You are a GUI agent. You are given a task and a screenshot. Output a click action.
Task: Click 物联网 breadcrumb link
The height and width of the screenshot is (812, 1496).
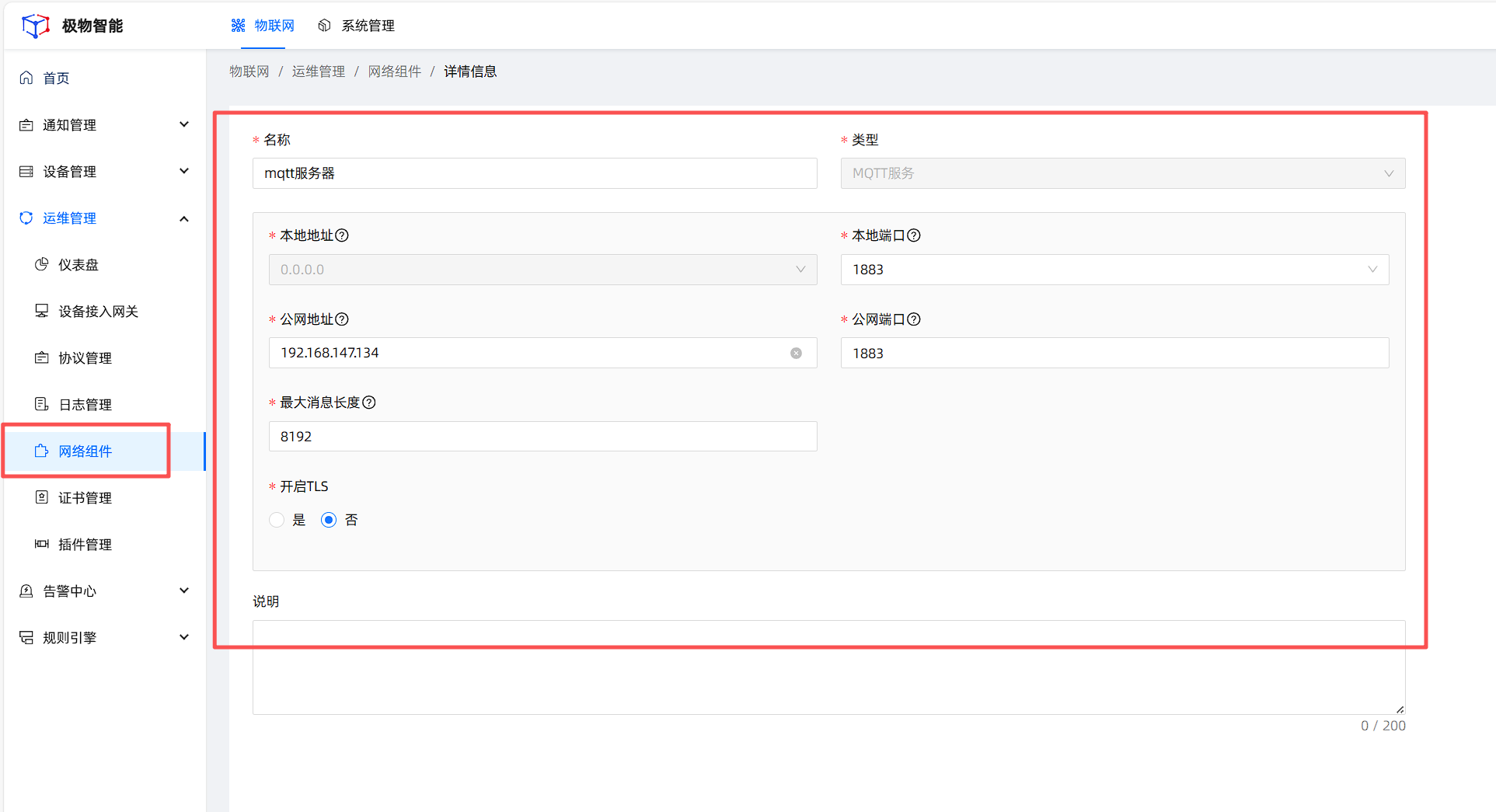[249, 71]
